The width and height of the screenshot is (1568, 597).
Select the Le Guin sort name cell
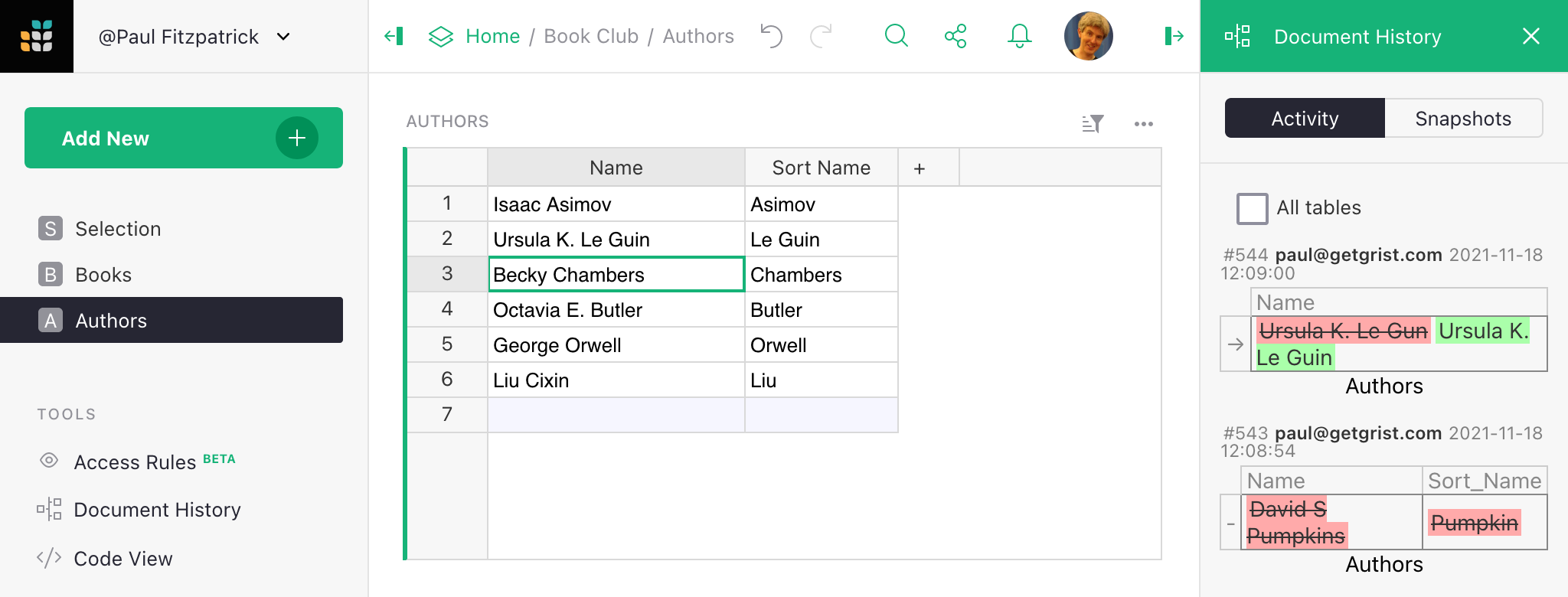tap(822, 240)
